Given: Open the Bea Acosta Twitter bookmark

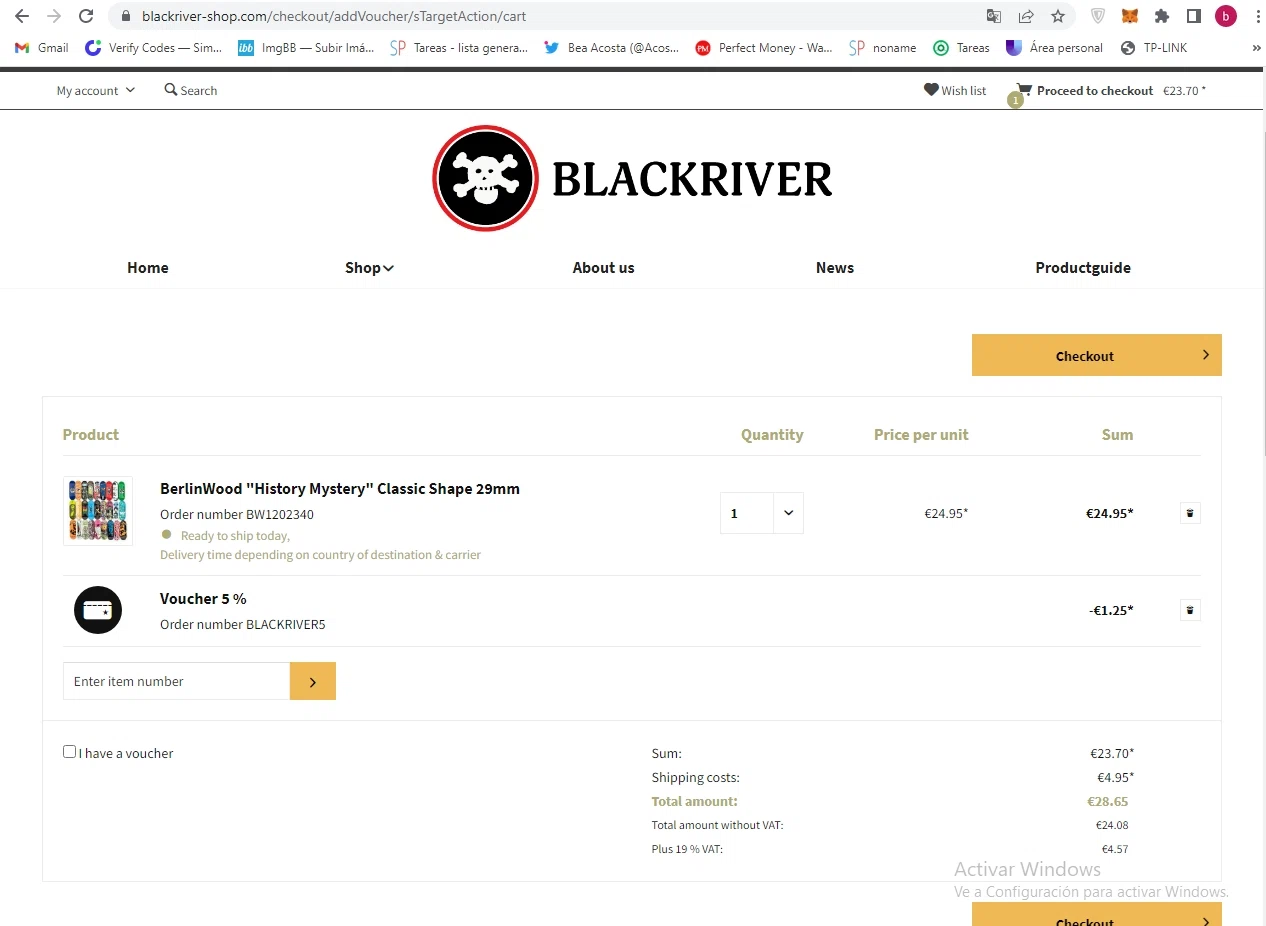Looking at the screenshot, I should [611, 47].
